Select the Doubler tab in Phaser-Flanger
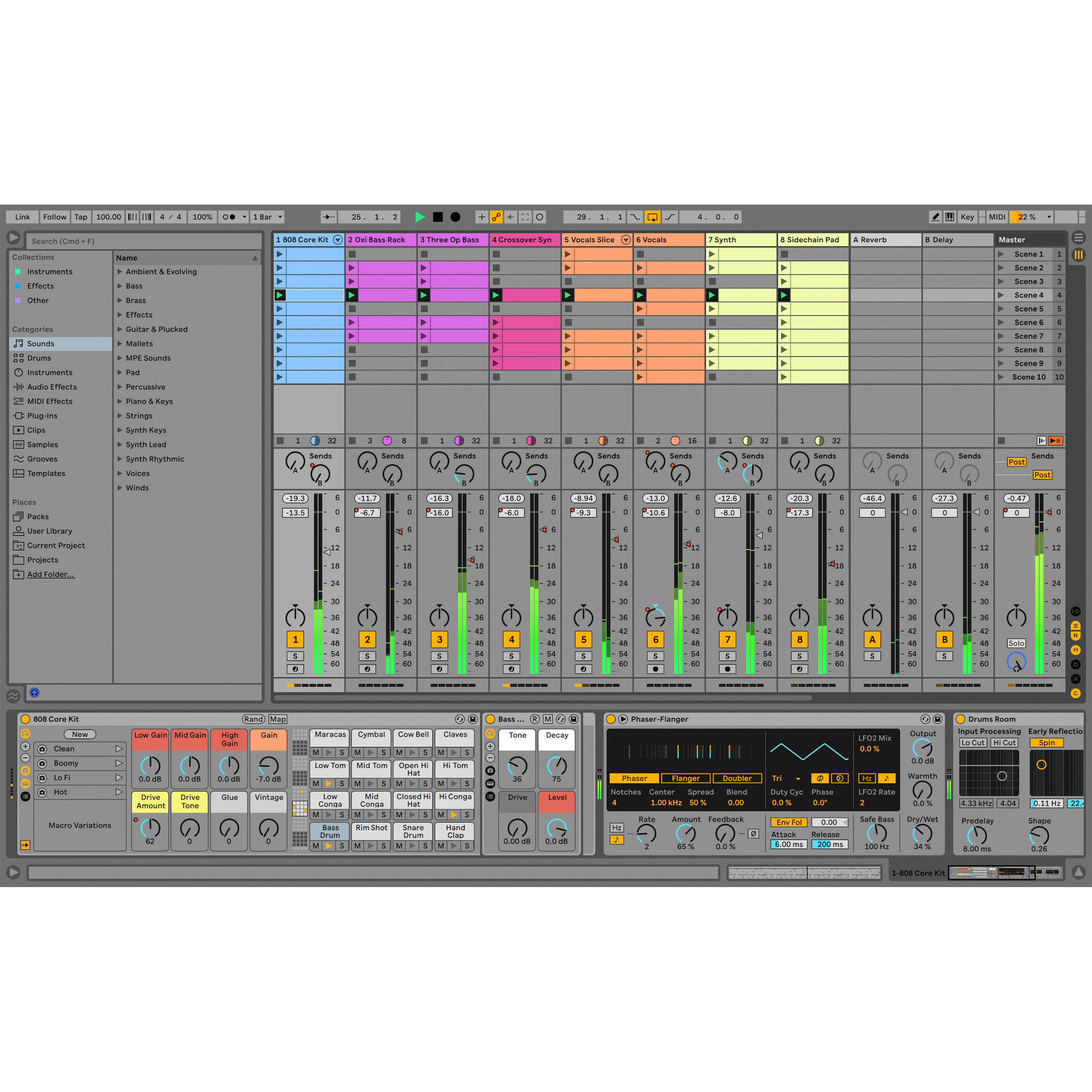The width and height of the screenshot is (1092, 1092). (737, 778)
